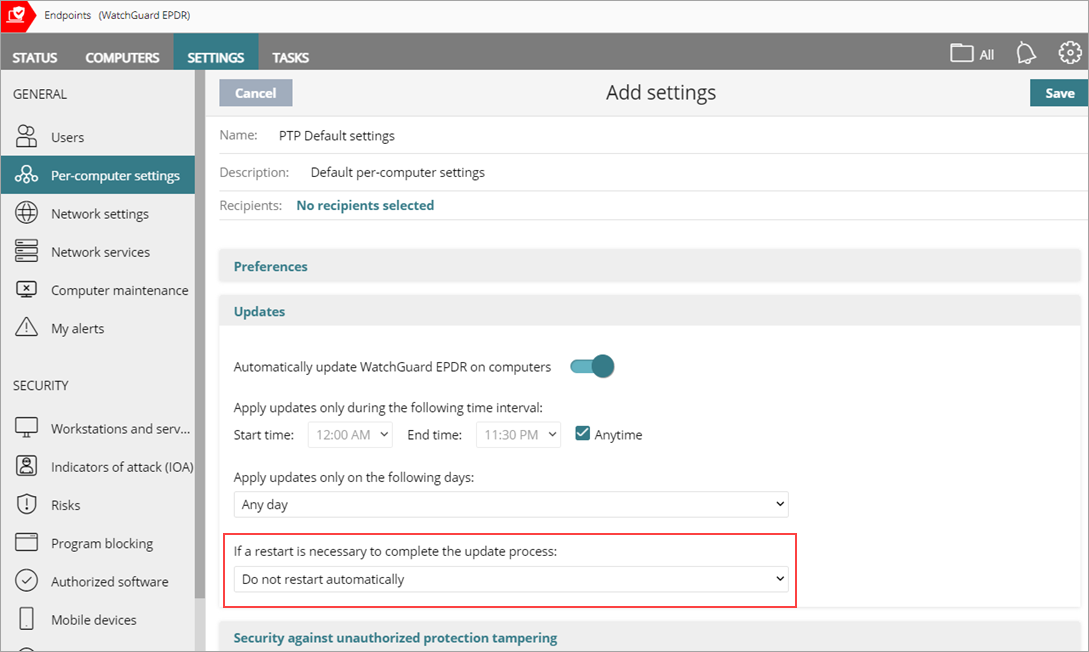Viewport: 1089px width, 652px height.
Task: Select the Users icon in the sidebar
Action: [28, 136]
